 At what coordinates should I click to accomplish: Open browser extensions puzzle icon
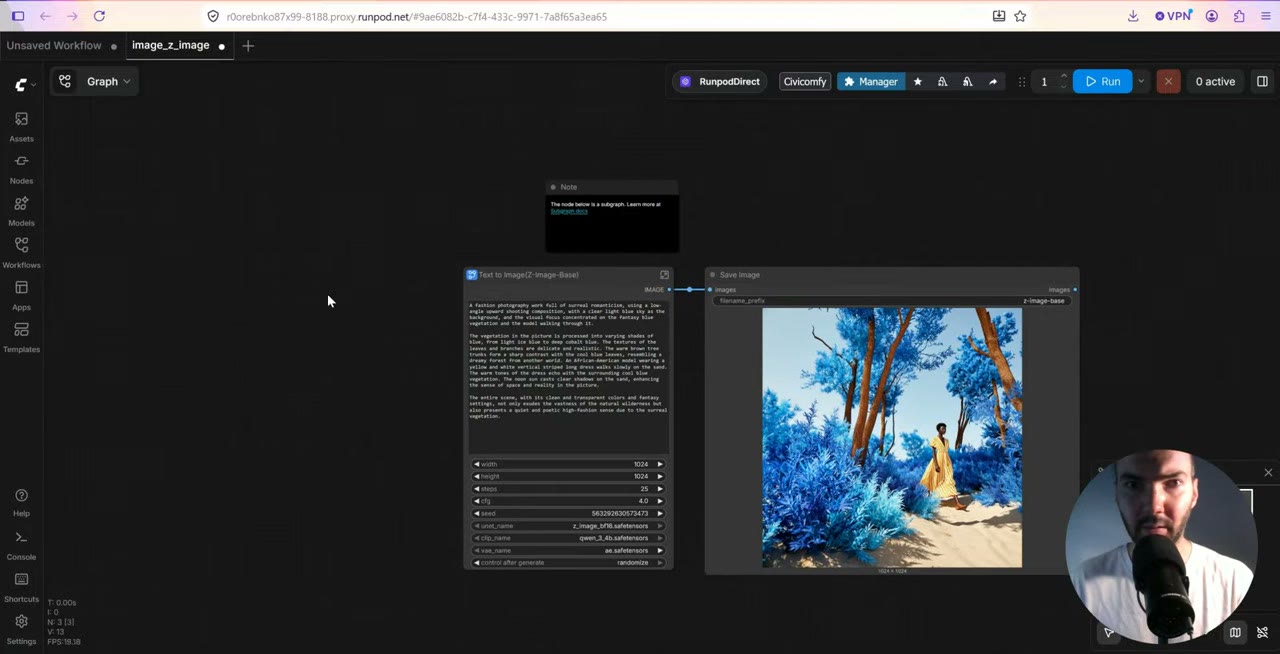1239,16
